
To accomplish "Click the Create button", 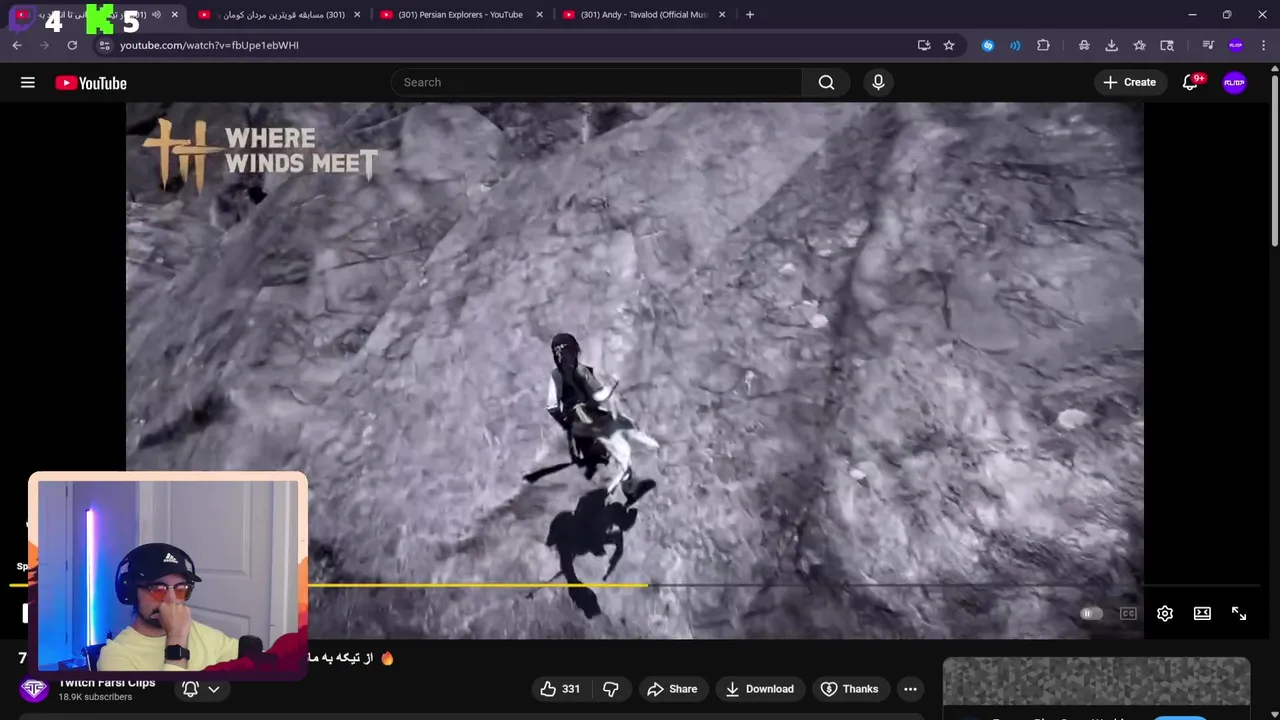I will point(1130,82).
